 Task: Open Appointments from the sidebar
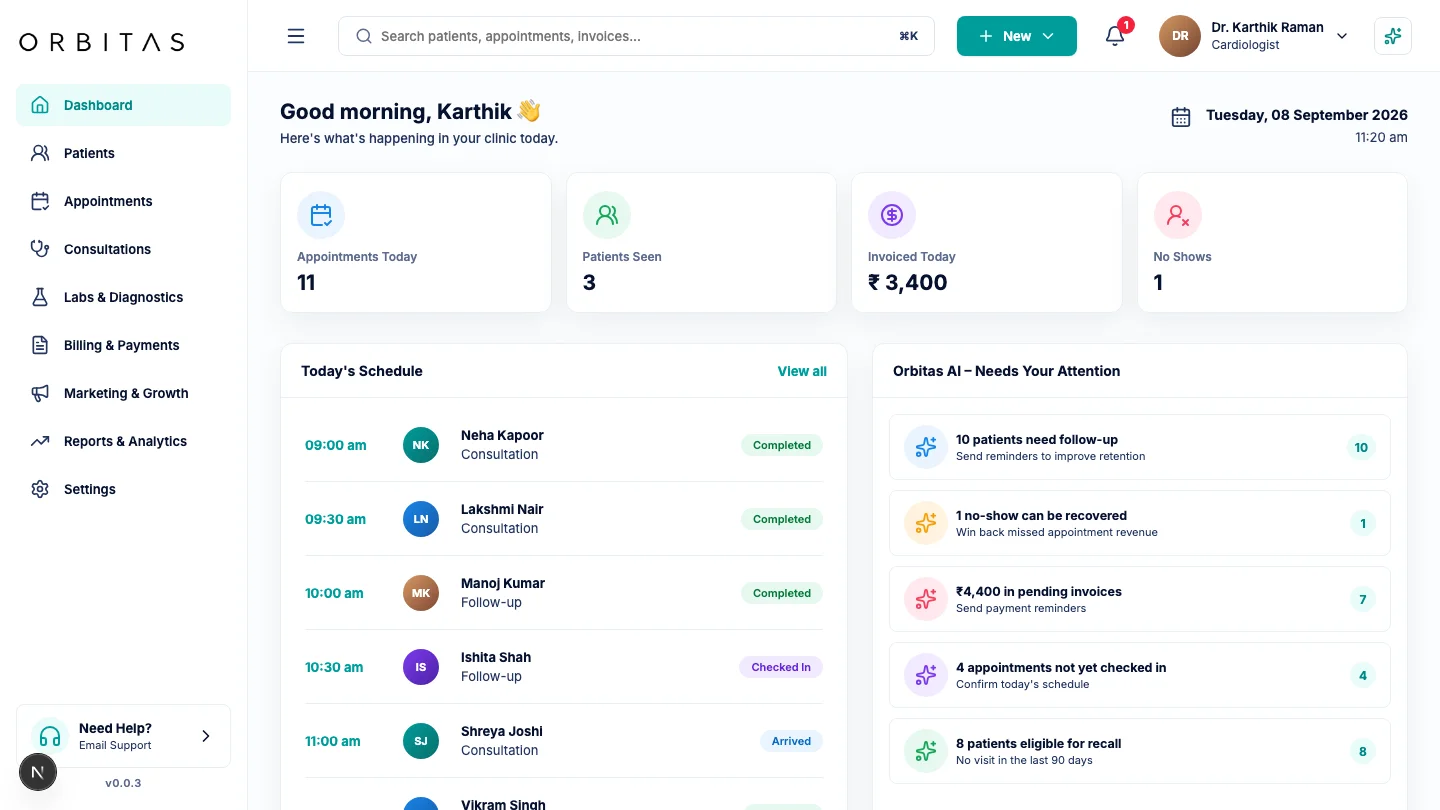coord(123,201)
